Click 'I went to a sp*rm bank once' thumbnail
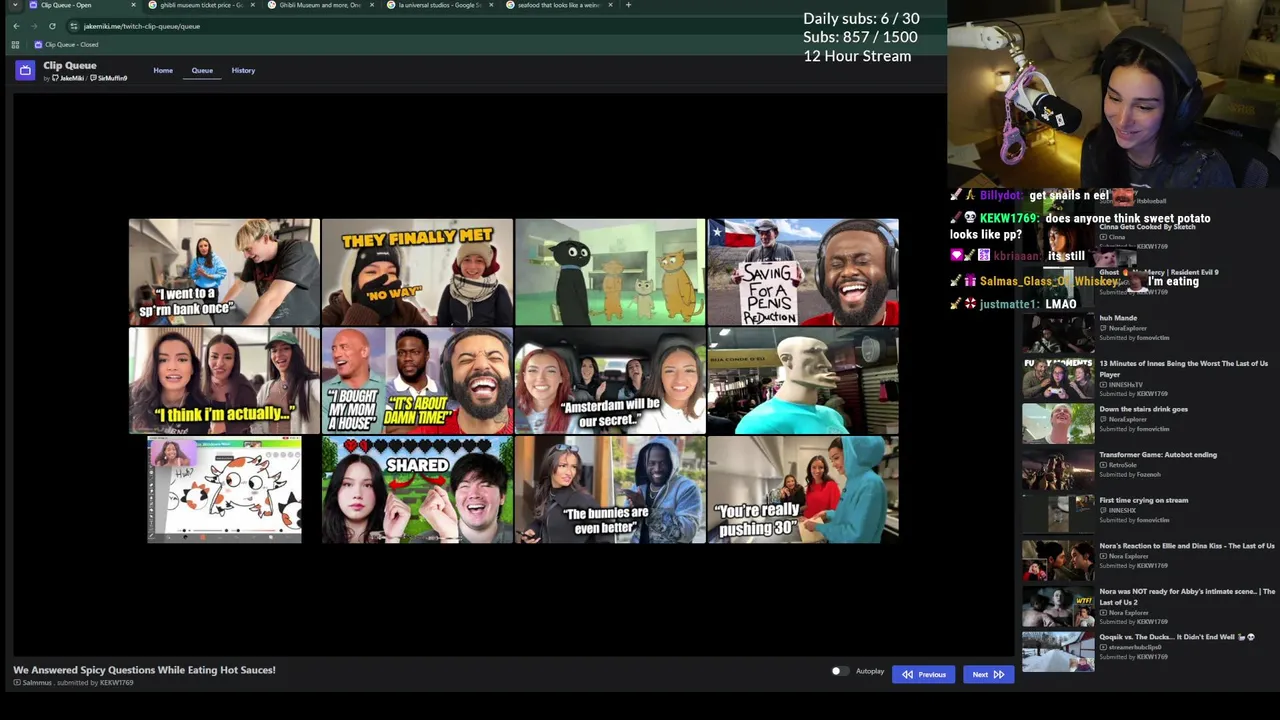The image size is (1280, 720). tap(224, 272)
